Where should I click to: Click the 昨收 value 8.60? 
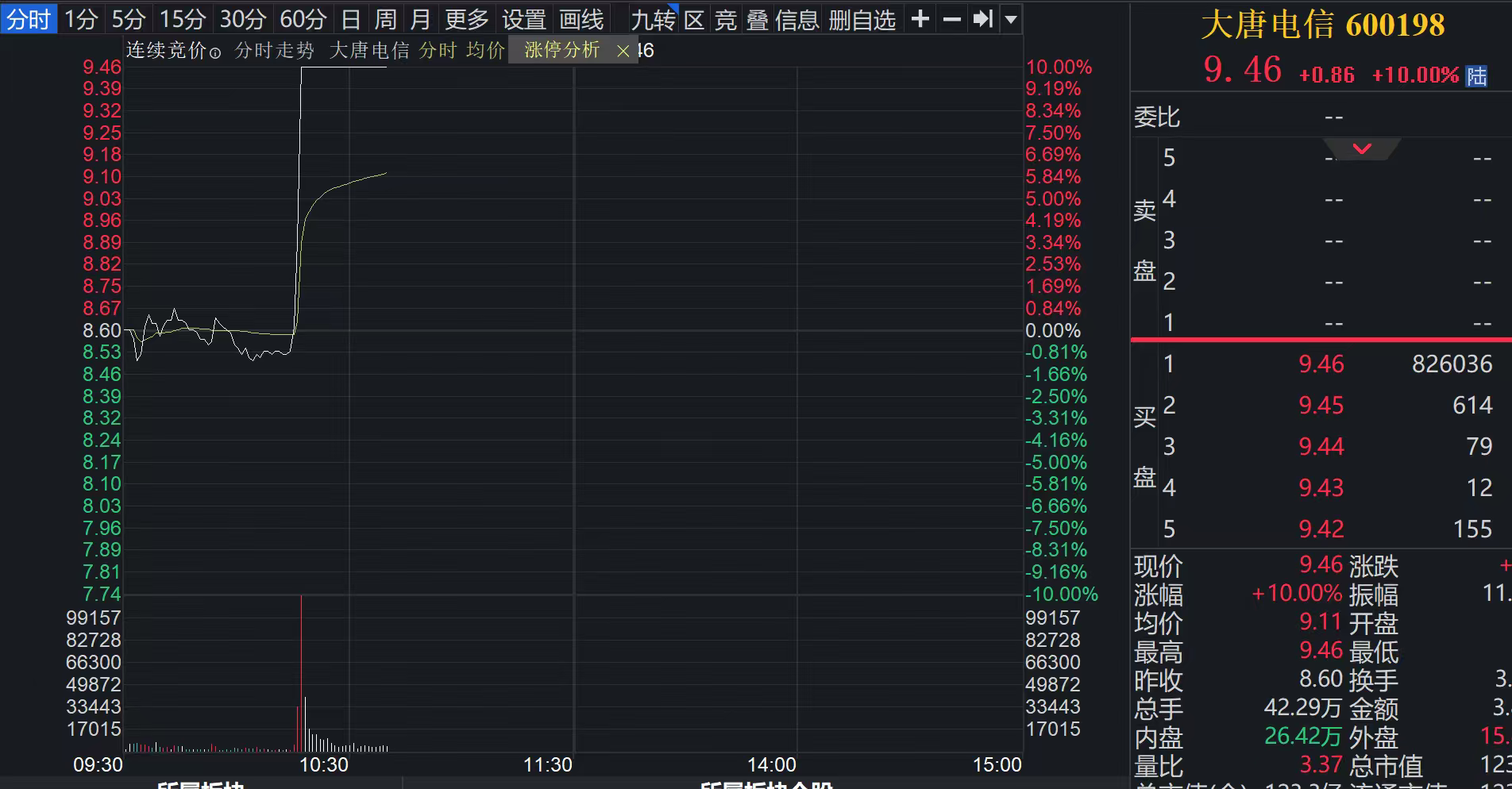coord(1321,679)
